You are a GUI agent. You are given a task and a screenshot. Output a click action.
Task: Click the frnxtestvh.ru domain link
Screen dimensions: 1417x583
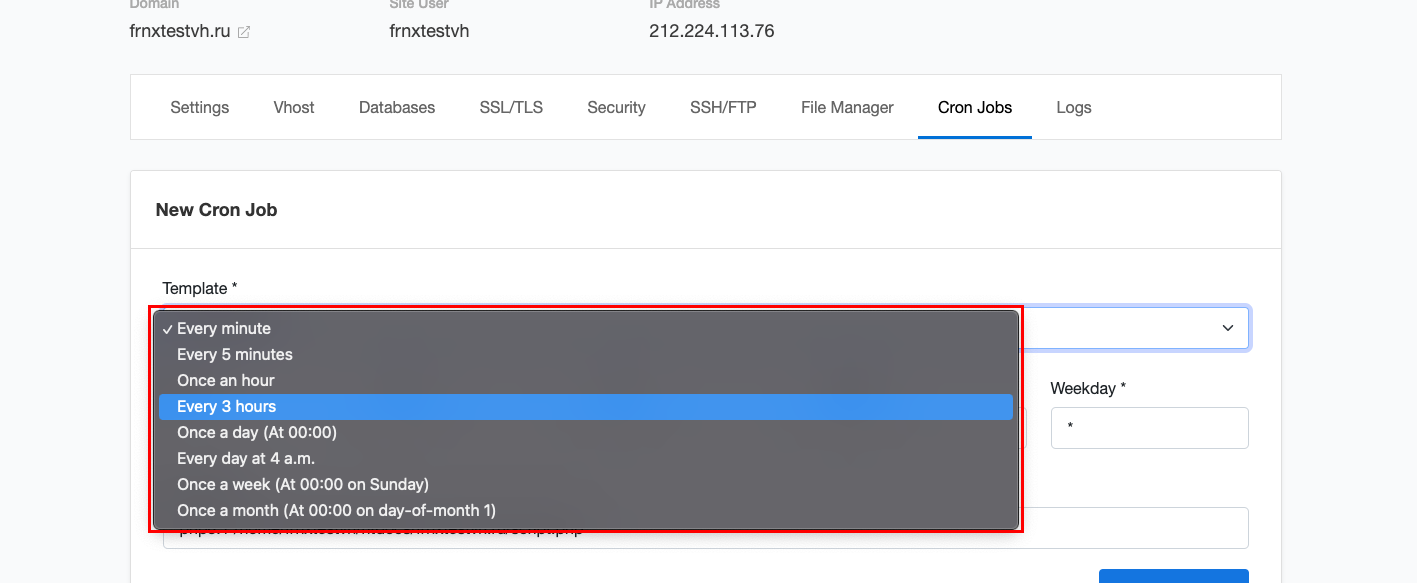pos(180,31)
